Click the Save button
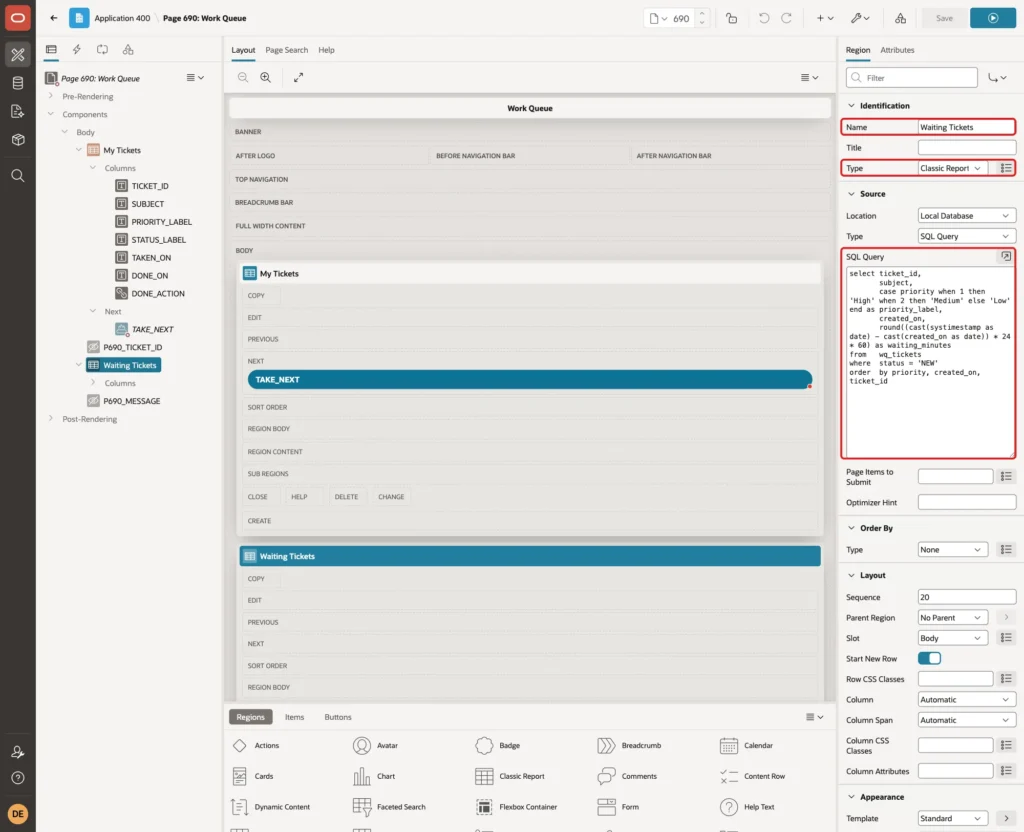The height and width of the screenshot is (832, 1024). point(944,18)
